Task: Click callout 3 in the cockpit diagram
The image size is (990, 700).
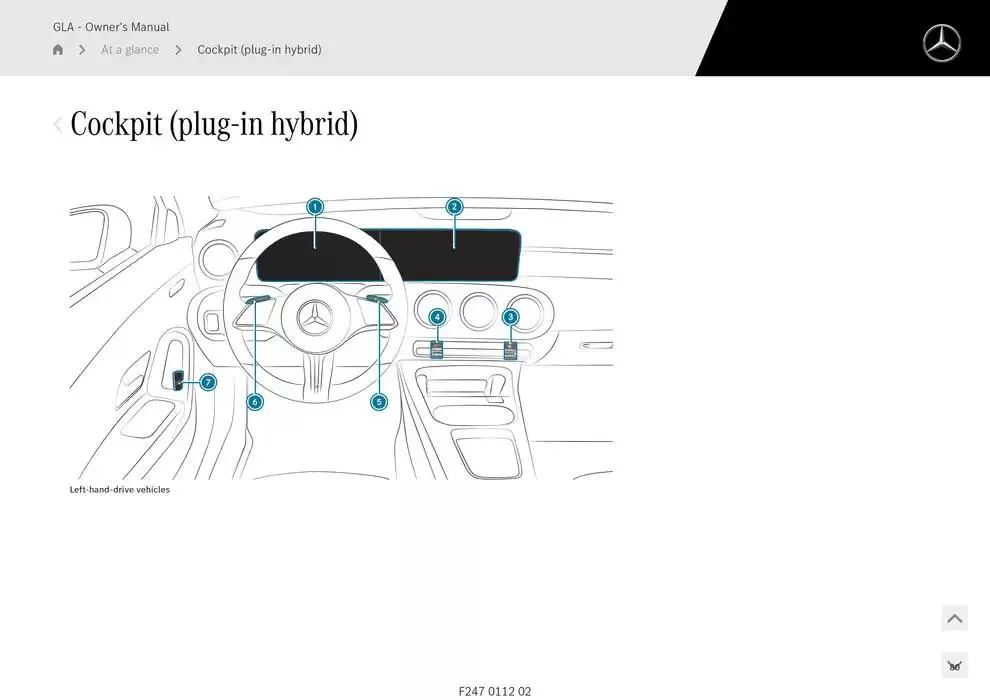Action: 510,317
